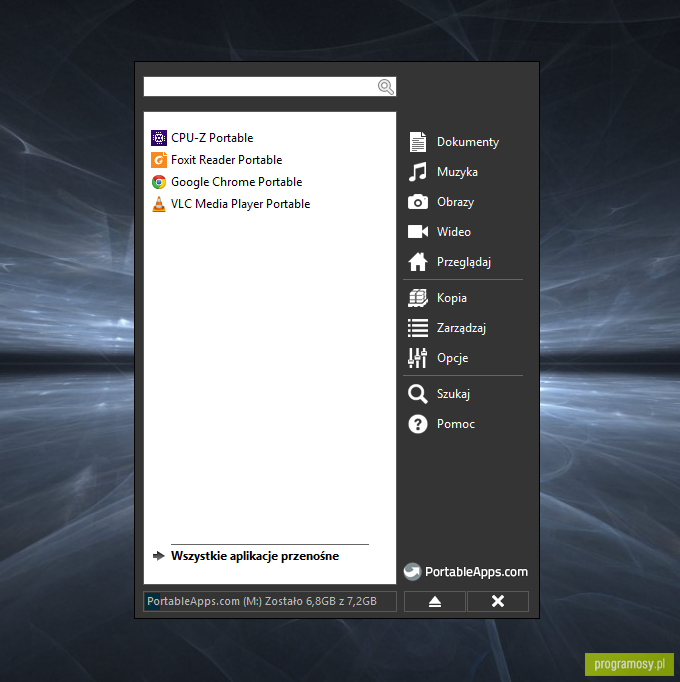Click the Wideo video camera icon

(x=418, y=232)
